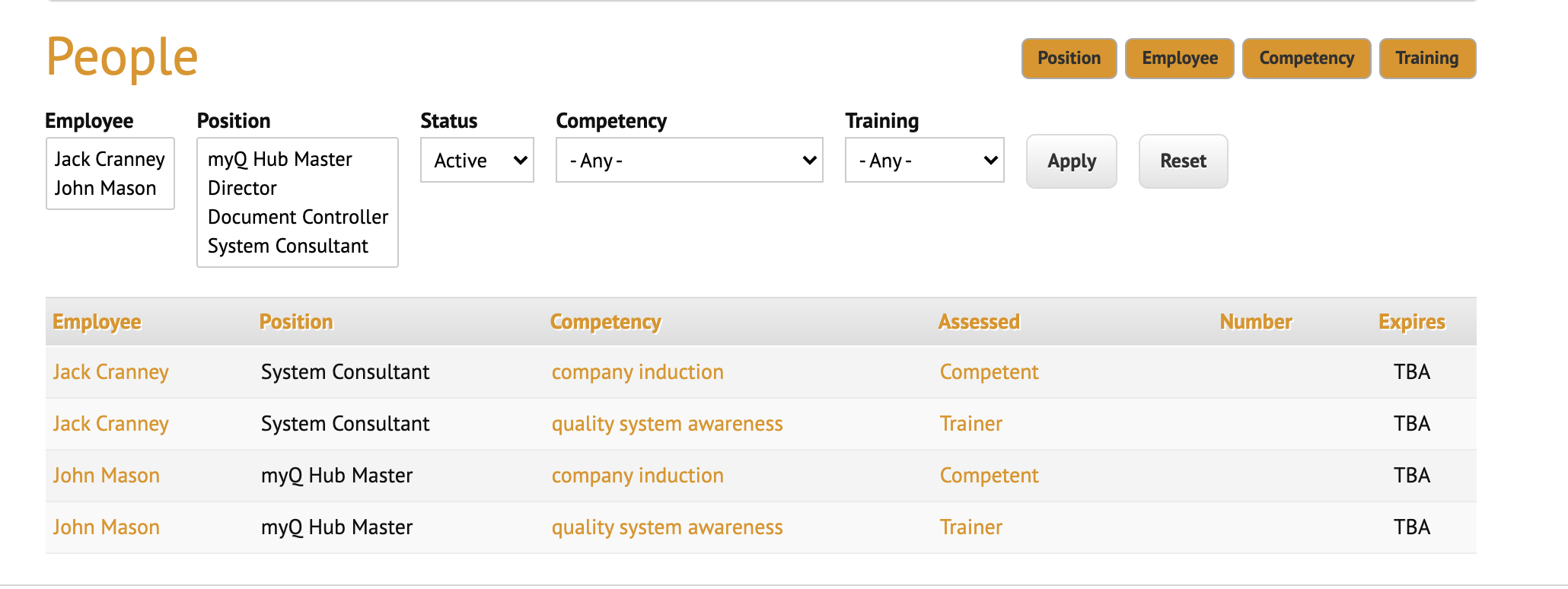This screenshot has width=1568, height=589.
Task: Choose myQ Hub Master in Position list
Action: pyautogui.click(x=280, y=159)
